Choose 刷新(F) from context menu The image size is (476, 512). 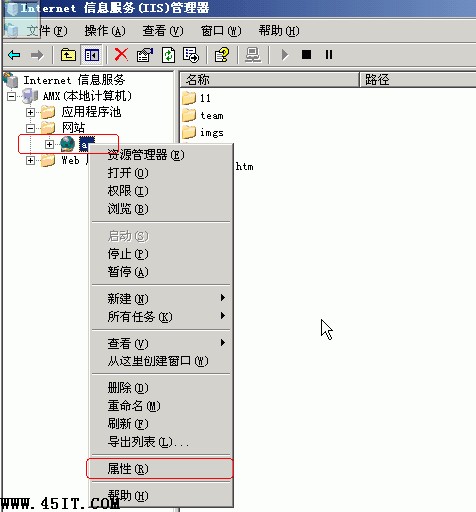pyautogui.click(x=161, y=424)
